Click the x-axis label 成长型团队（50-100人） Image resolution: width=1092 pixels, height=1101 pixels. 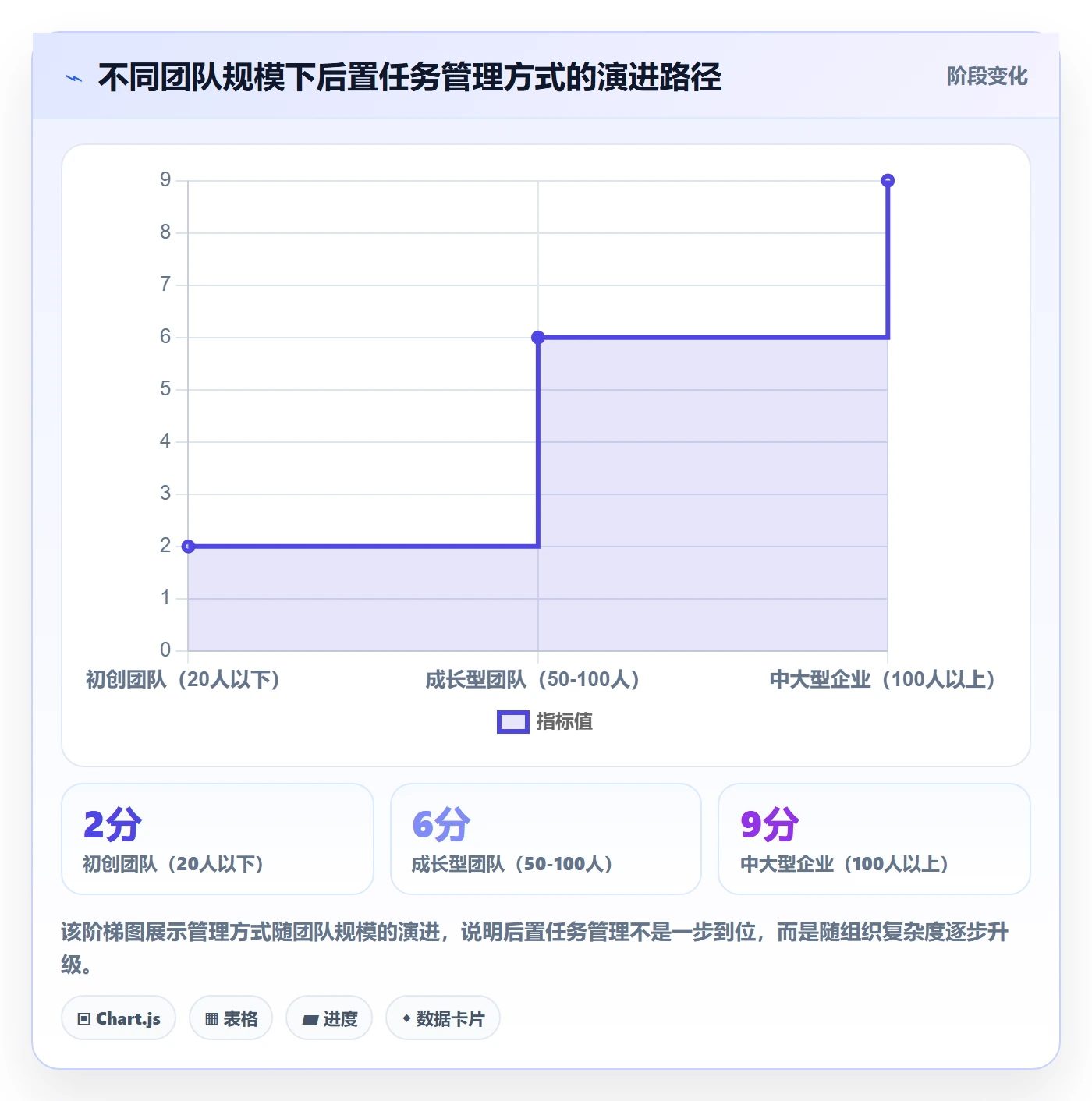tap(533, 680)
